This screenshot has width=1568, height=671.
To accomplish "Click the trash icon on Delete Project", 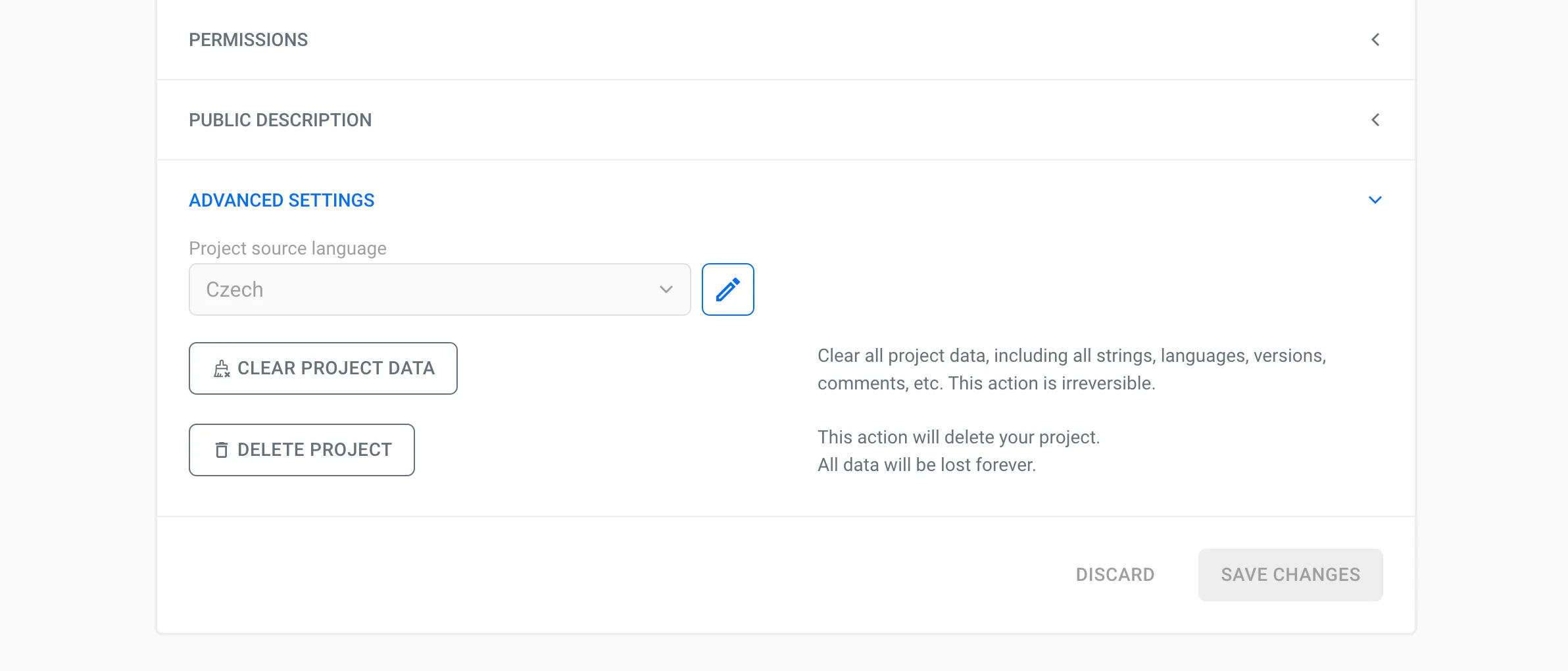I will (x=221, y=450).
